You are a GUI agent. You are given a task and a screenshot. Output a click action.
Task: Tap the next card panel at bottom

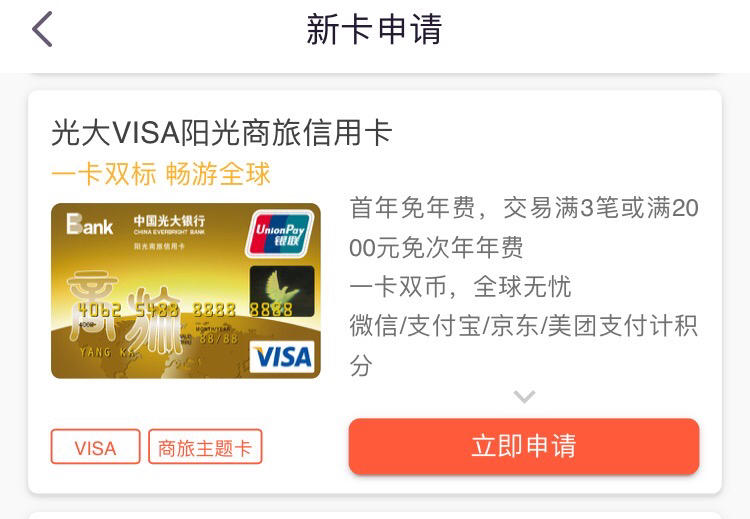click(x=375, y=515)
